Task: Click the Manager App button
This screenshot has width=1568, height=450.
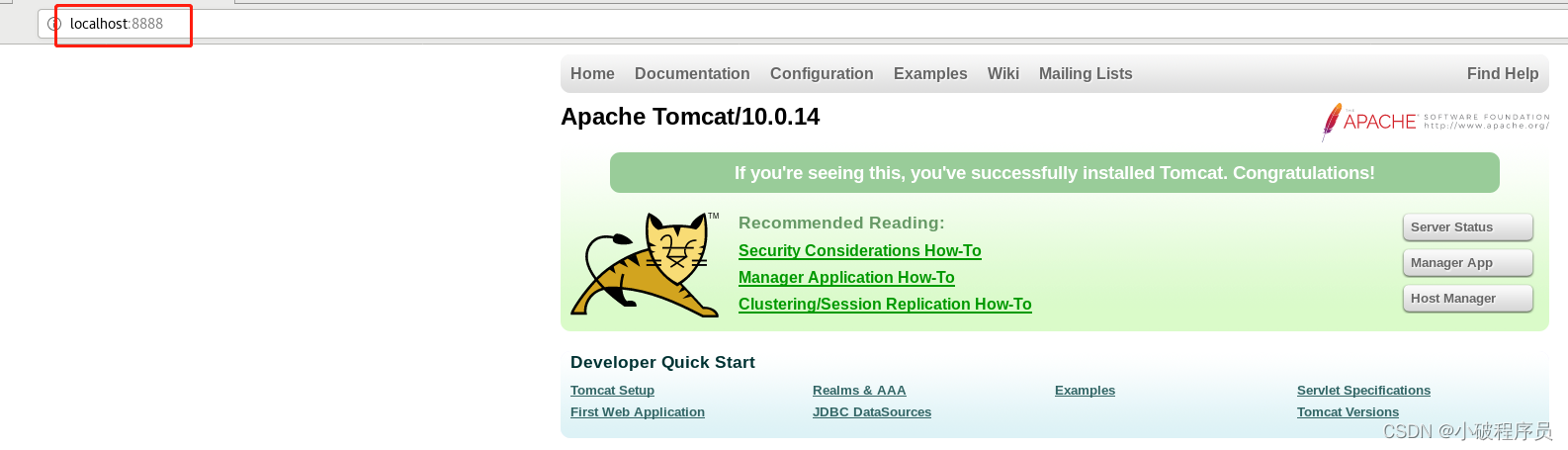Action: click(1468, 263)
